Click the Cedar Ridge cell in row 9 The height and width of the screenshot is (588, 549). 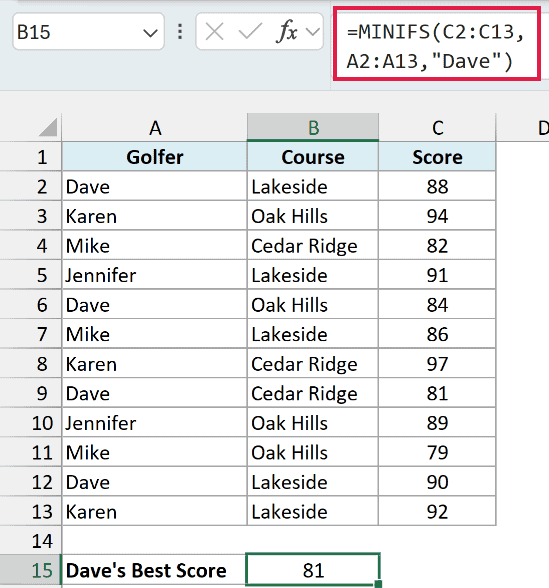point(313,393)
